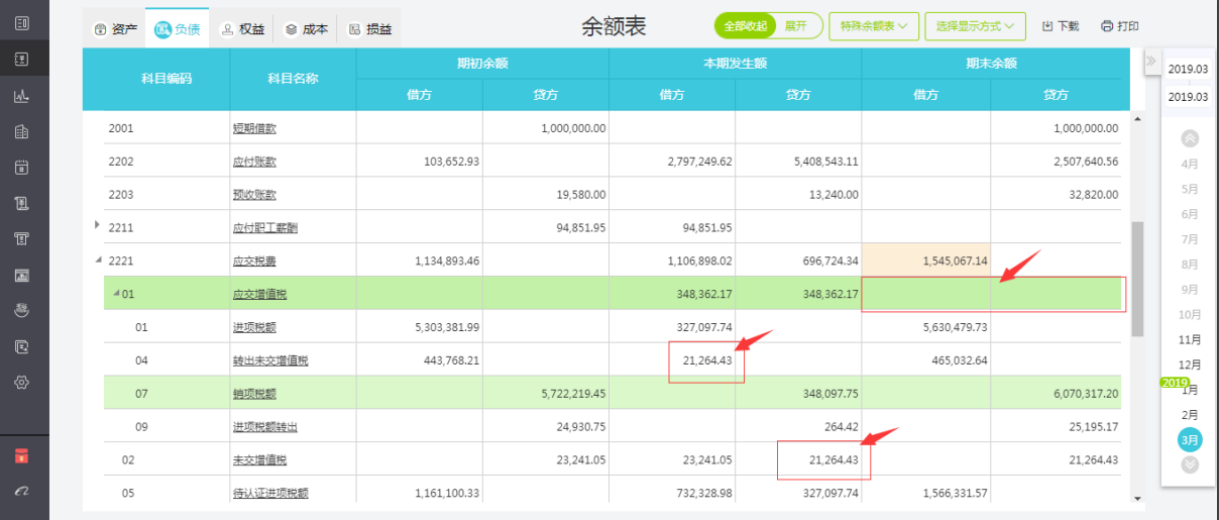The height and width of the screenshot is (520, 1219).
Task: Click the building icon in left sidebar
Action: point(22,132)
